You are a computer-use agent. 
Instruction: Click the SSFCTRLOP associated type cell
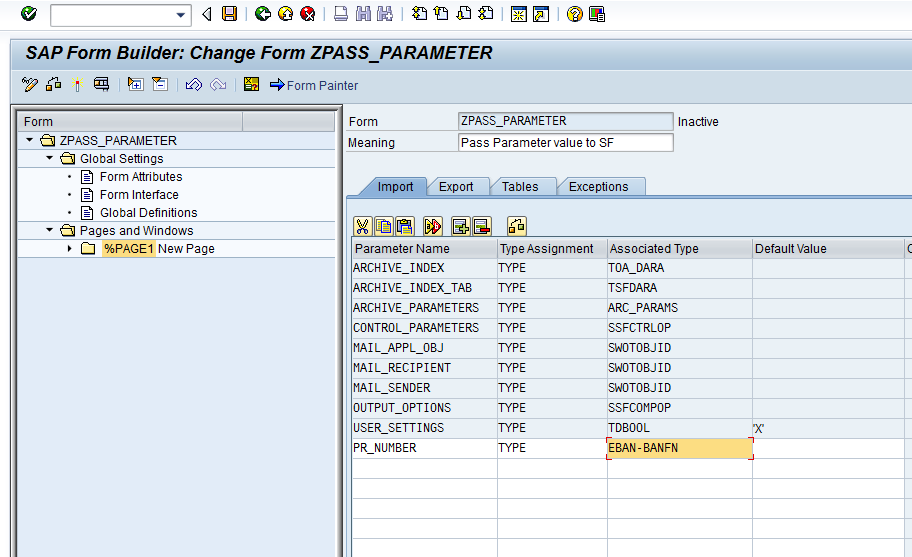(679, 328)
